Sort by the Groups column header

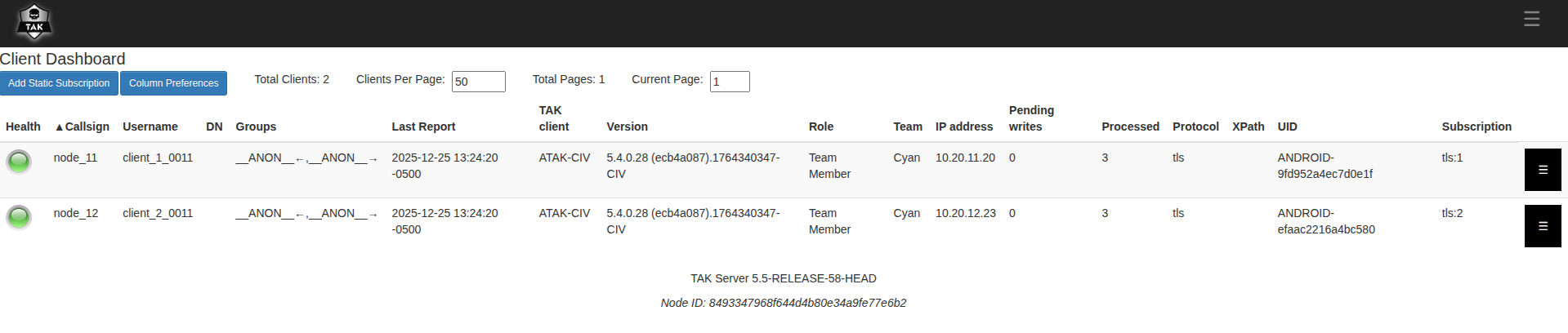(x=256, y=127)
